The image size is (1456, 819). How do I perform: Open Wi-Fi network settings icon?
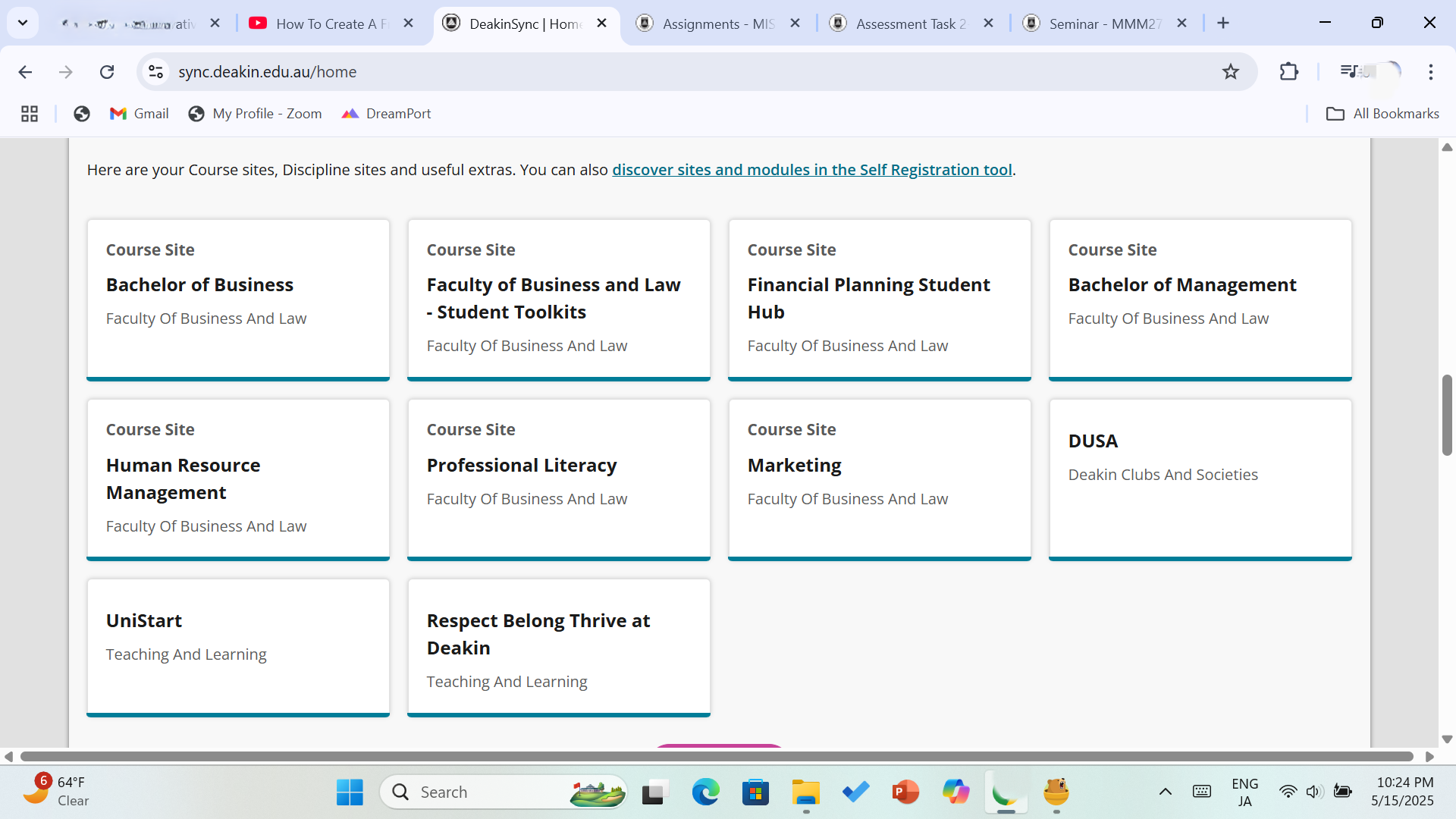click(1288, 792)
